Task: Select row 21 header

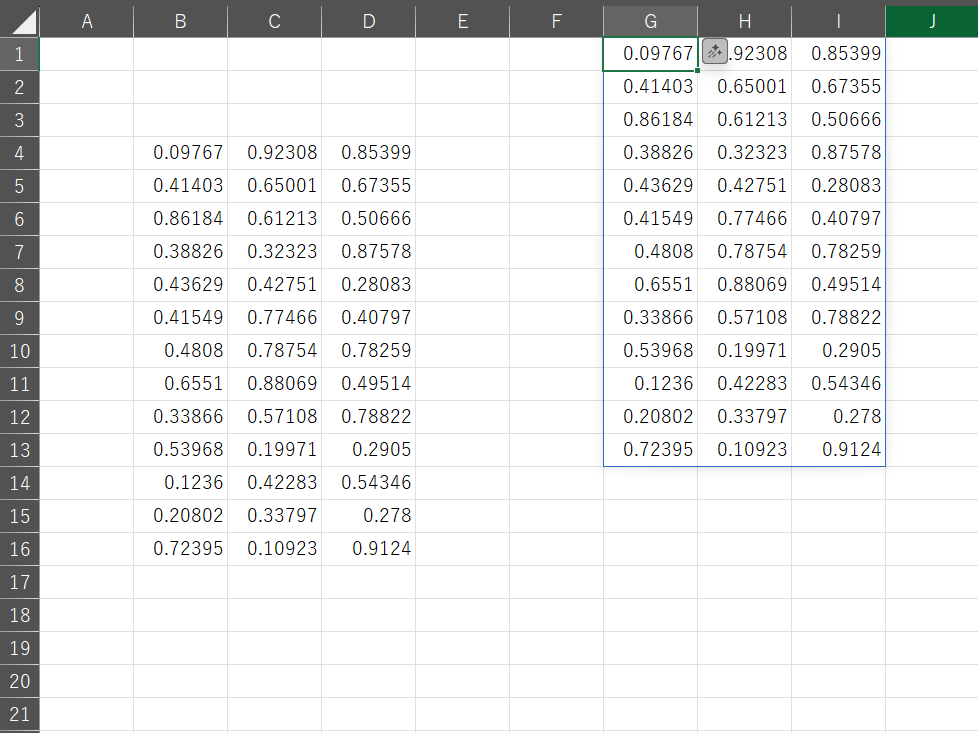Action: (x=19, y=714)
